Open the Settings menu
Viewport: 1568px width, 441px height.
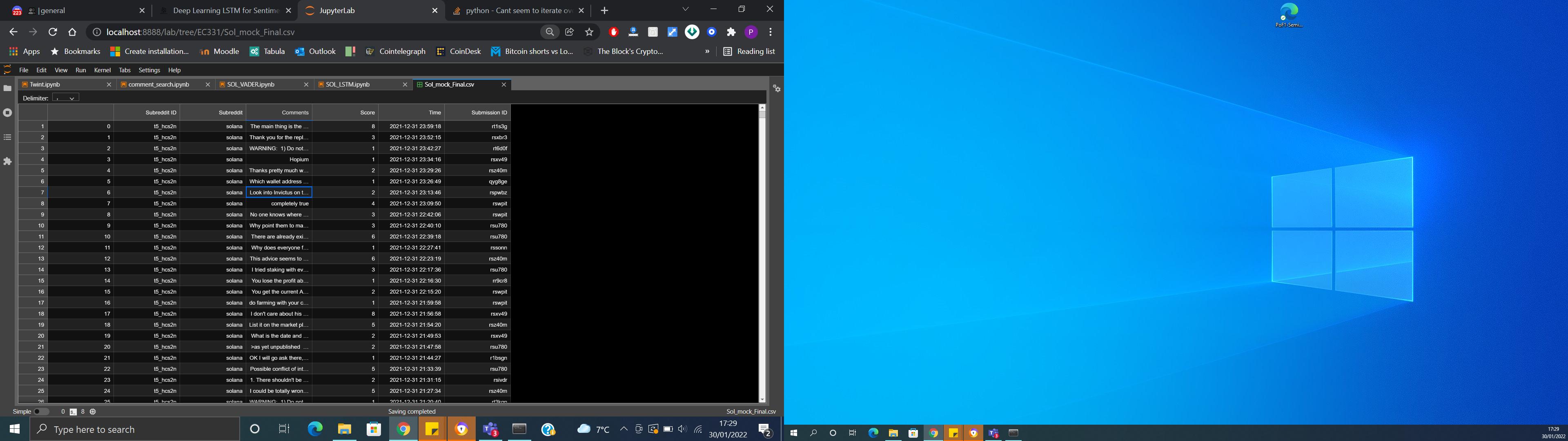(149, 70)
